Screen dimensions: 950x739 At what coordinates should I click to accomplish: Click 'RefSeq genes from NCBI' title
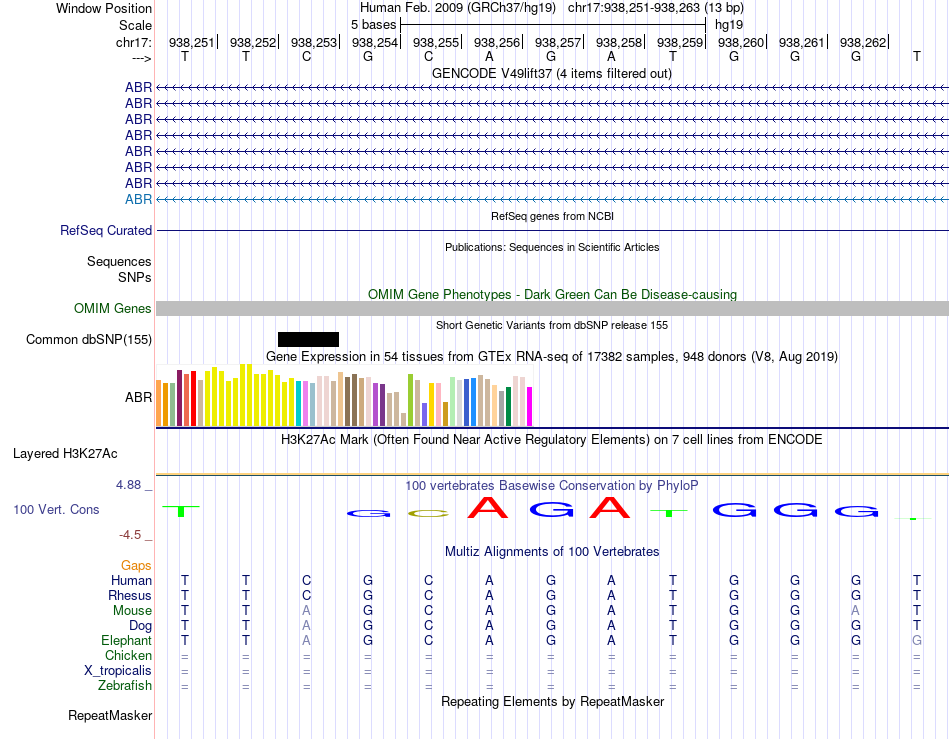553,216
